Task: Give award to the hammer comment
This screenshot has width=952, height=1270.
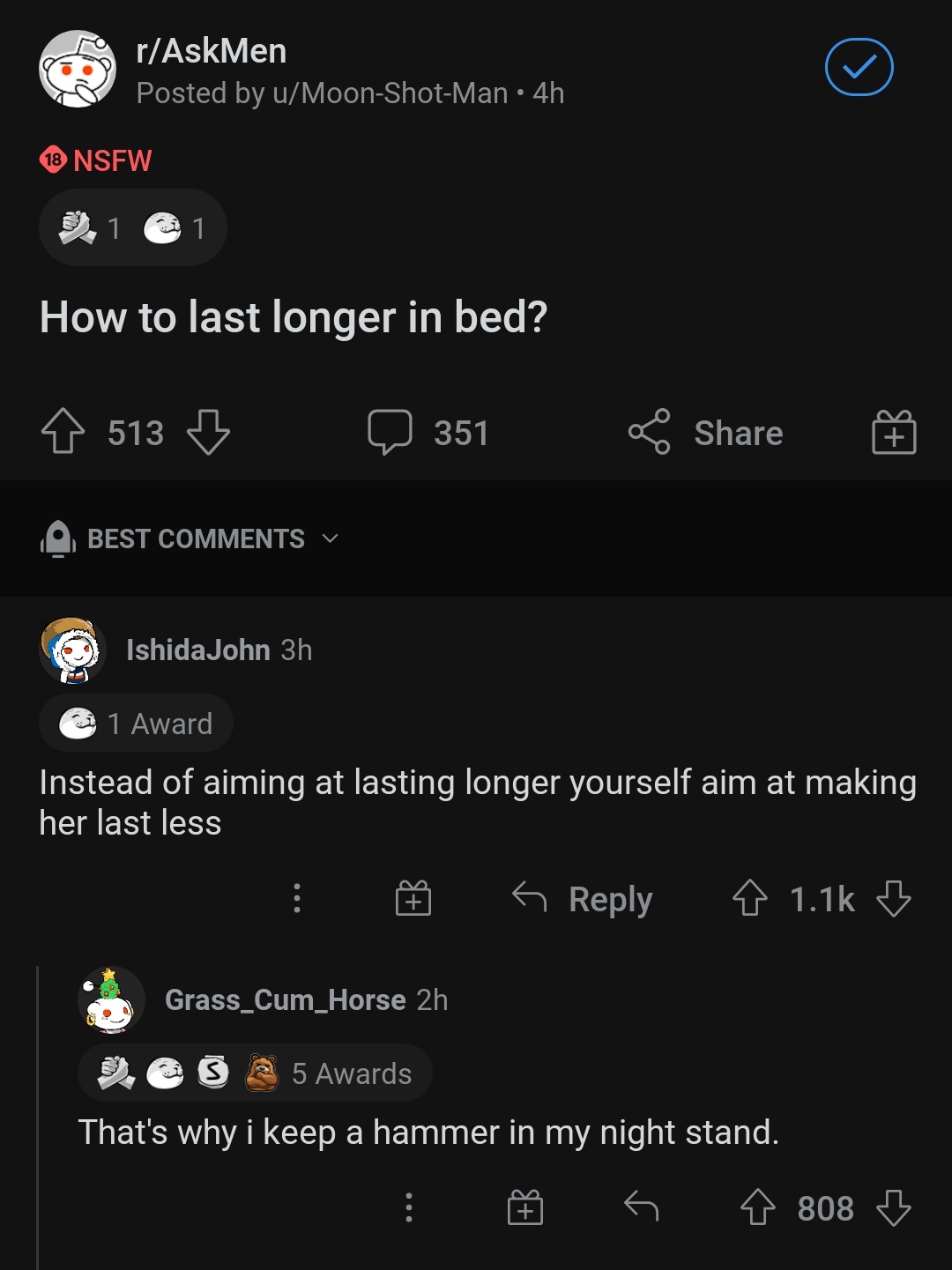Action: [525, 1207]
